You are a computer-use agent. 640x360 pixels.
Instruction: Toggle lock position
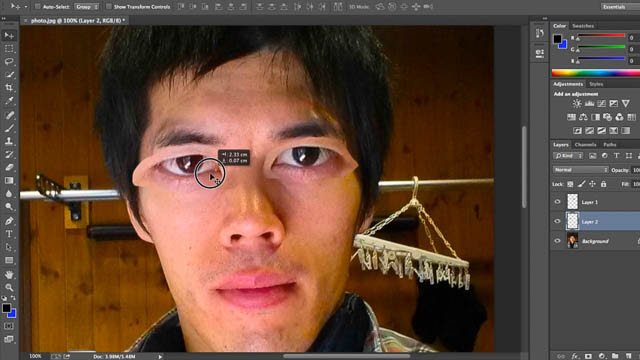[592, 184]
